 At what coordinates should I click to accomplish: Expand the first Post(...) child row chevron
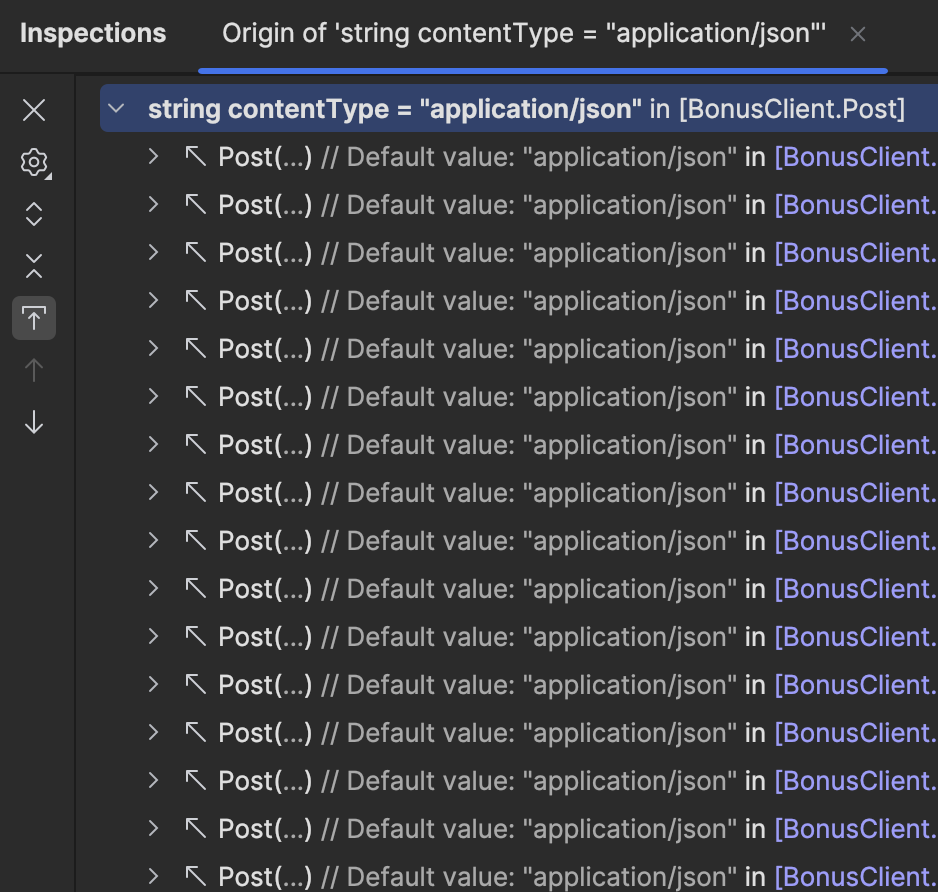point(153,157)
